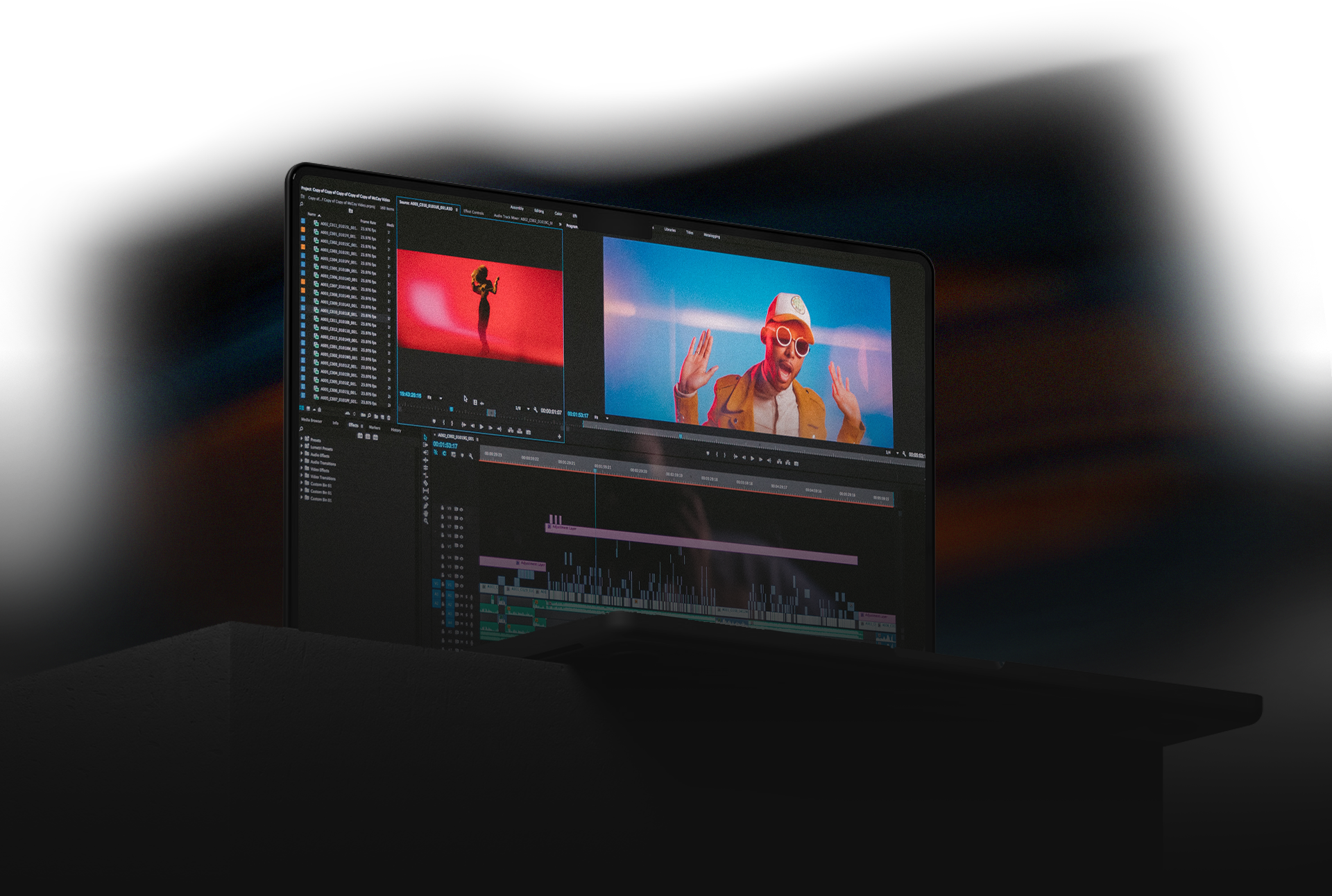
Task: Click Export Frame camera in Program monitor
Action: coord(796,463)
